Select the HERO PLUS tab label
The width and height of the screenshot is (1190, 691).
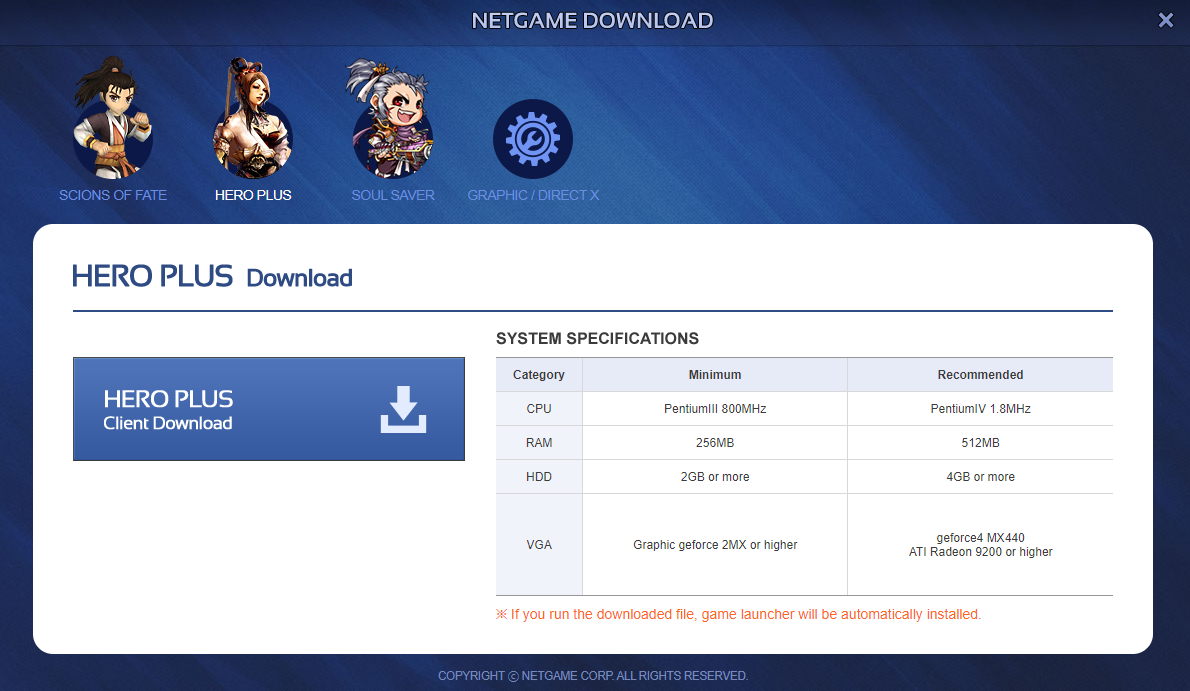click(x=253, y=195)
